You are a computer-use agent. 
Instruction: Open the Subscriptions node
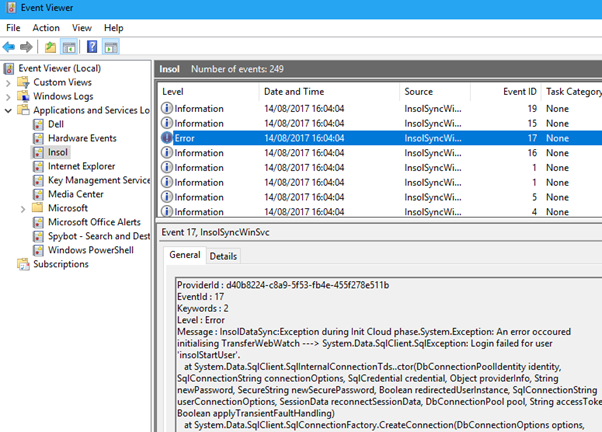pyautogui.click(x=60, y=264)
